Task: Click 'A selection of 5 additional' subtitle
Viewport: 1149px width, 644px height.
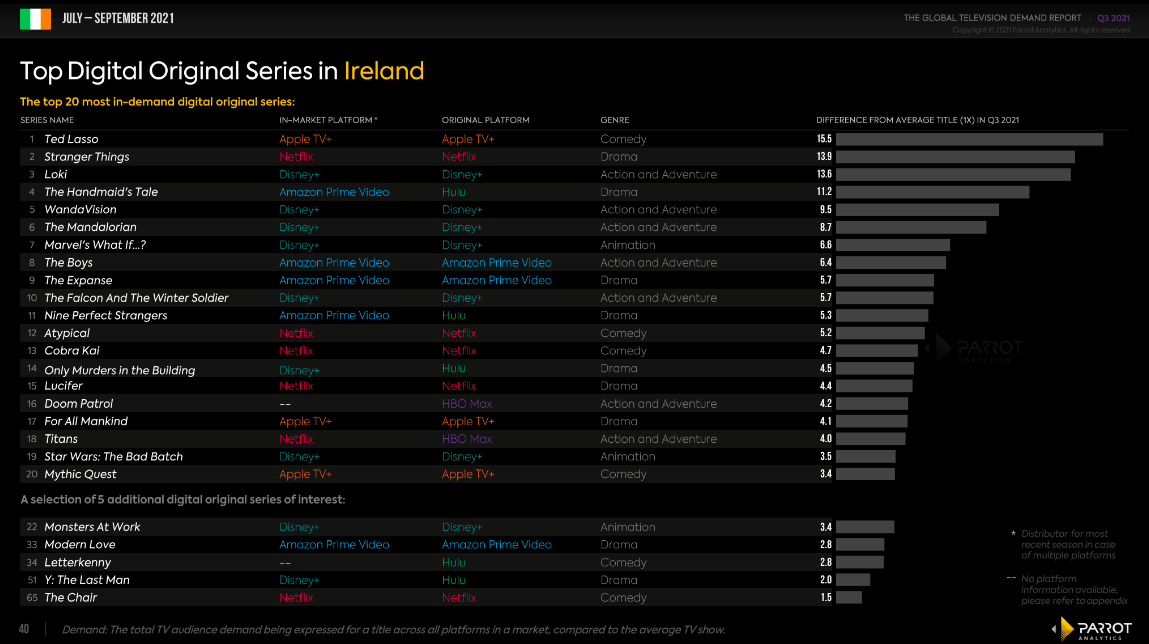Action: click(x=182, y=500)
